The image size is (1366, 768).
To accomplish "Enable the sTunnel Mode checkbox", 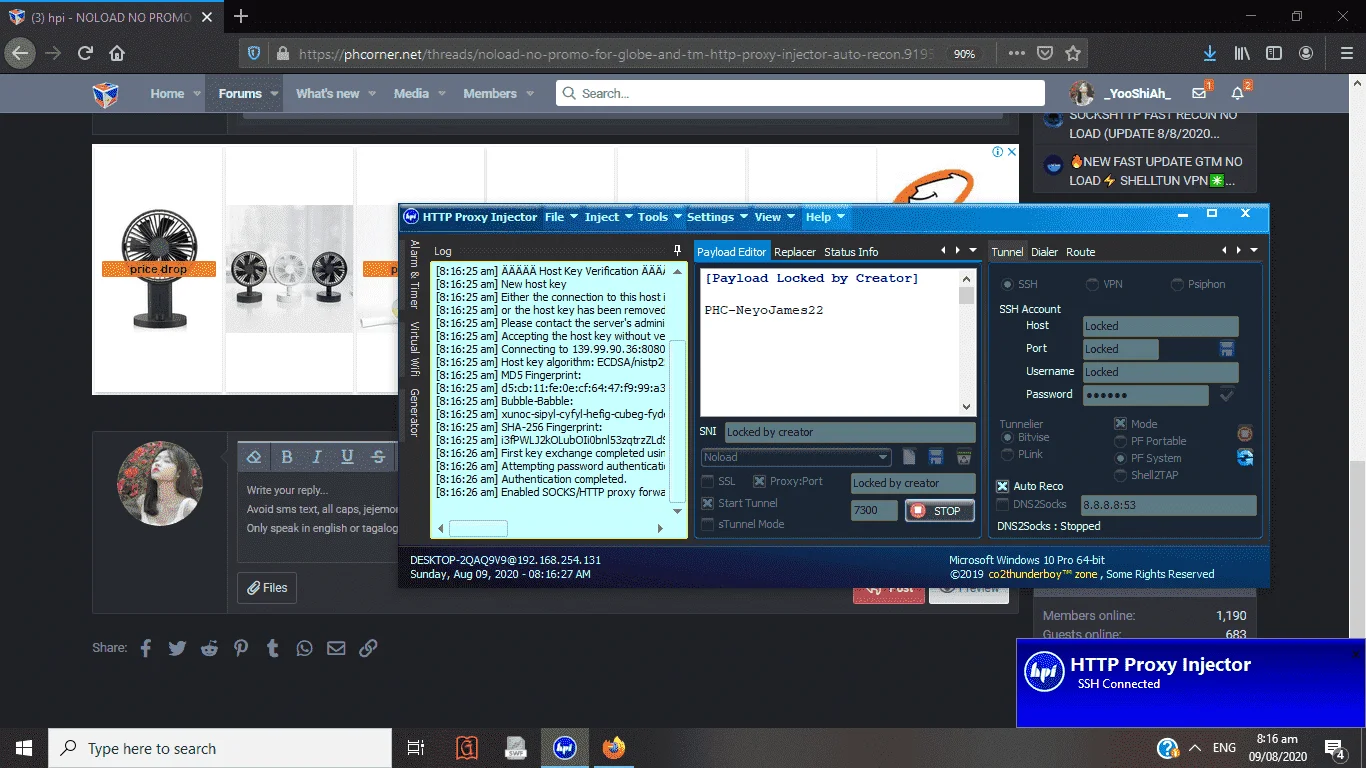I will [x=708, y=524].
